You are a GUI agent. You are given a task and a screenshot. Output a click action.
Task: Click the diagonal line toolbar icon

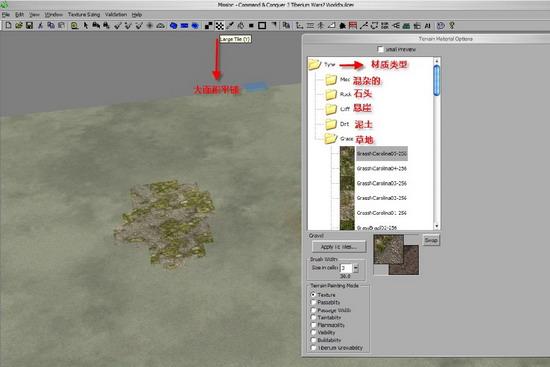[363, 25]
